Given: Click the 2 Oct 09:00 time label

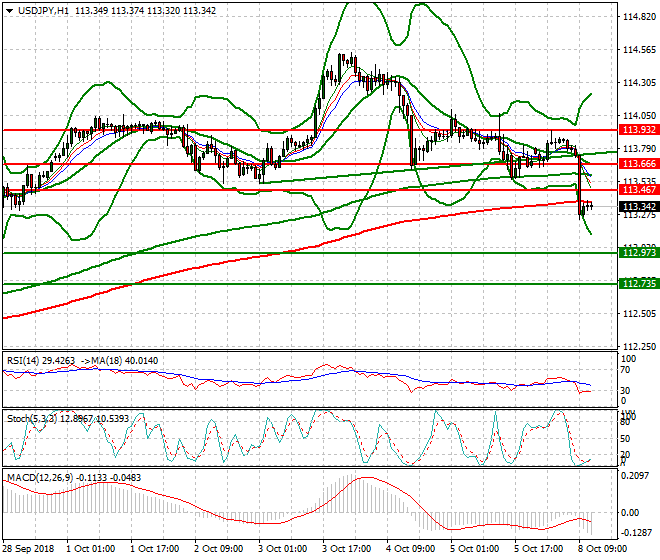Looking at the screenshot, I should [x=218, y=549].
